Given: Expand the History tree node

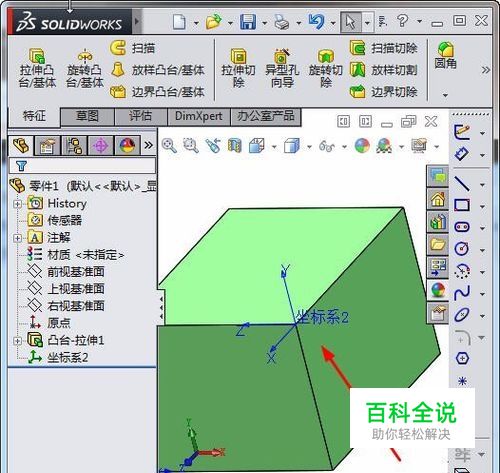Looking at the screenshot, I should tap(17, 204).
